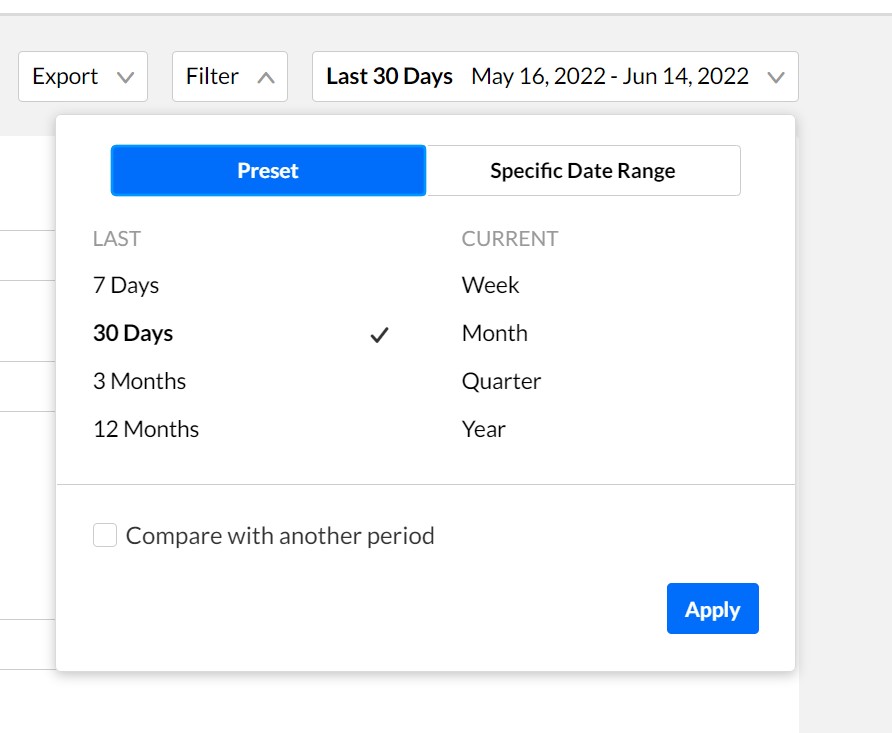Click the checkmark beside 30 Days
This screenshot has width=892, height=733.
tap(379, 334)
